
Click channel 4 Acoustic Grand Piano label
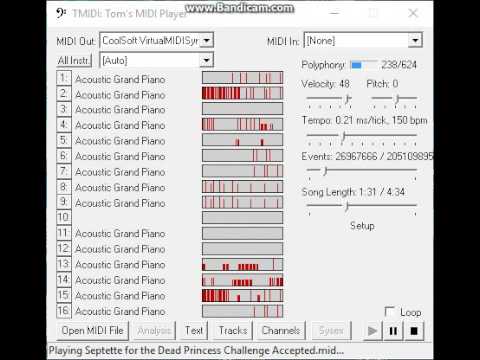coord(120,125)
